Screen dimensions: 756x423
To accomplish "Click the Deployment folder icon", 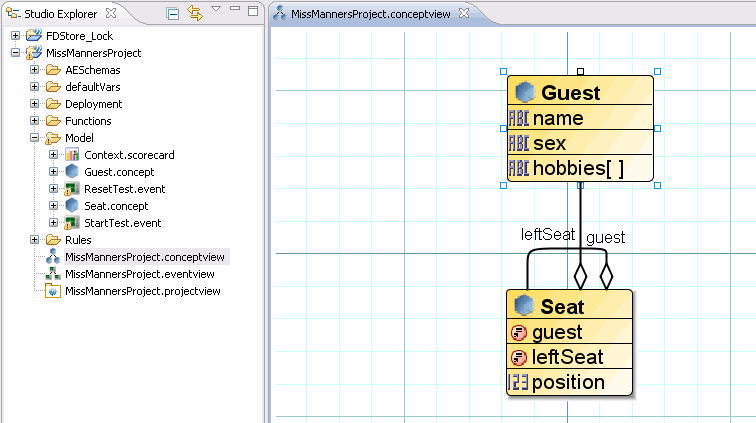I will (53, 104).
